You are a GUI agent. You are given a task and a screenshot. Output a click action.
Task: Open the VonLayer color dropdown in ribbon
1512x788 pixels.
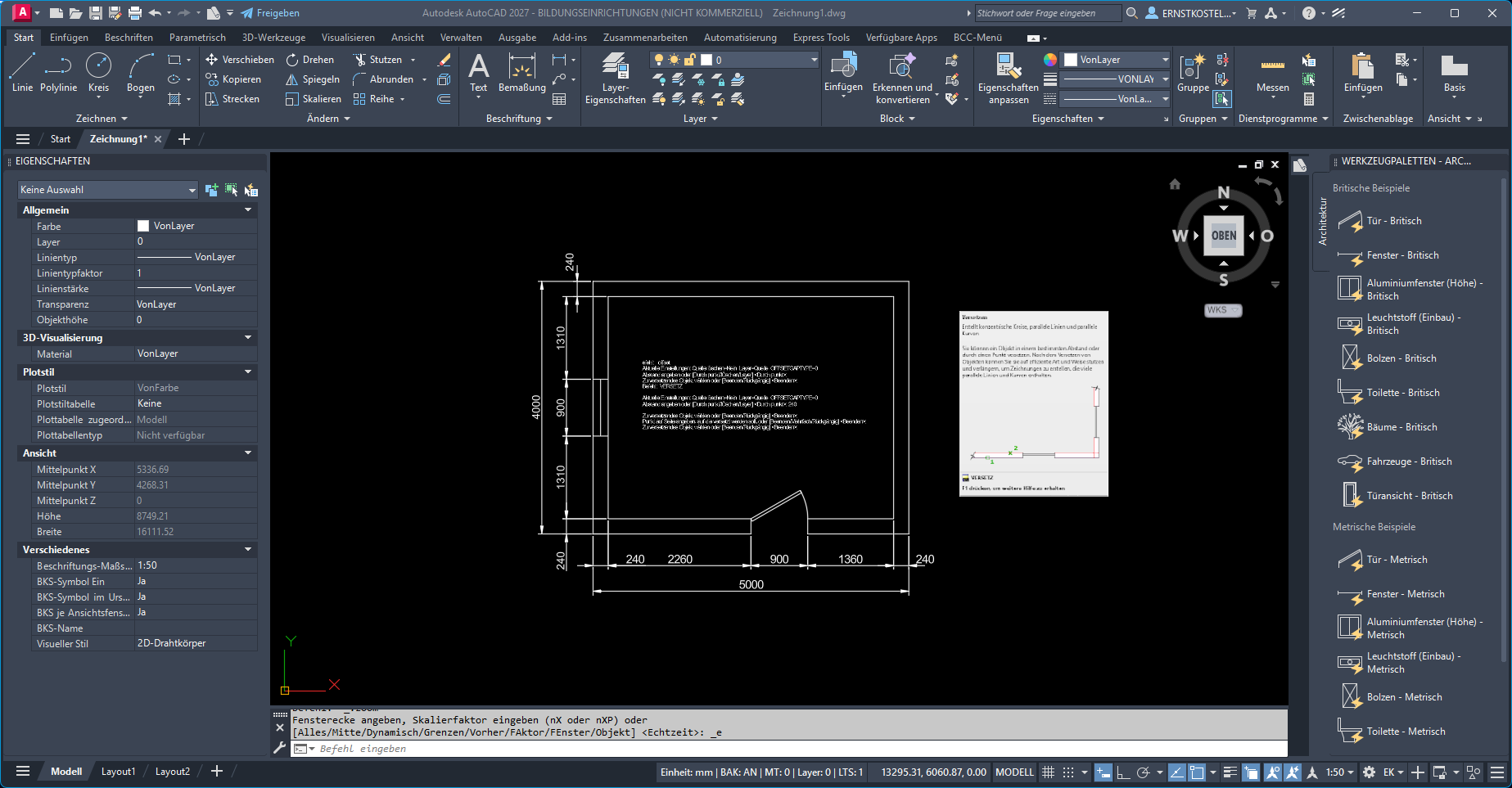tap(1116, 60)
